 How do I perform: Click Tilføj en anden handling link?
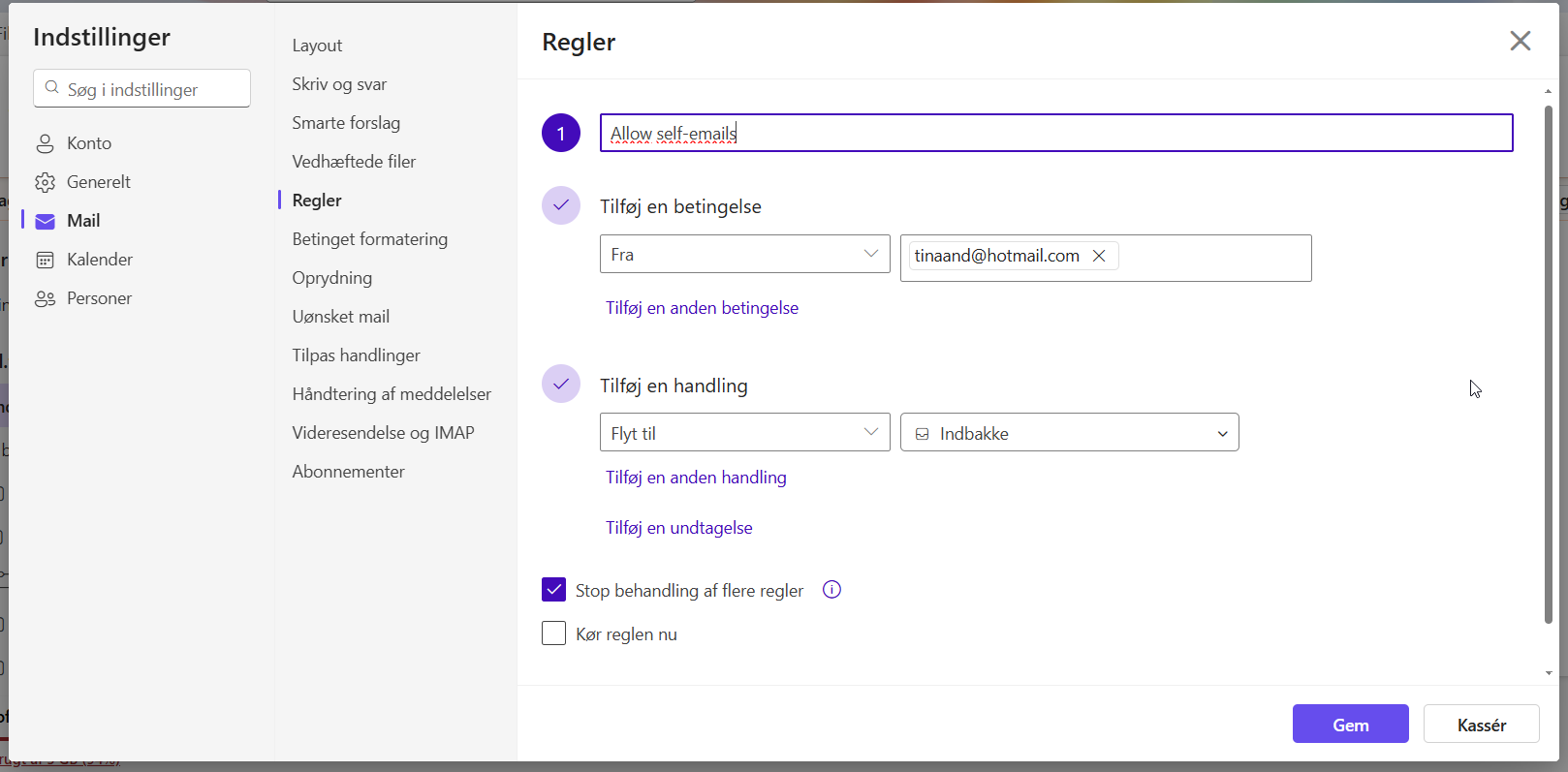coord(696,478)
